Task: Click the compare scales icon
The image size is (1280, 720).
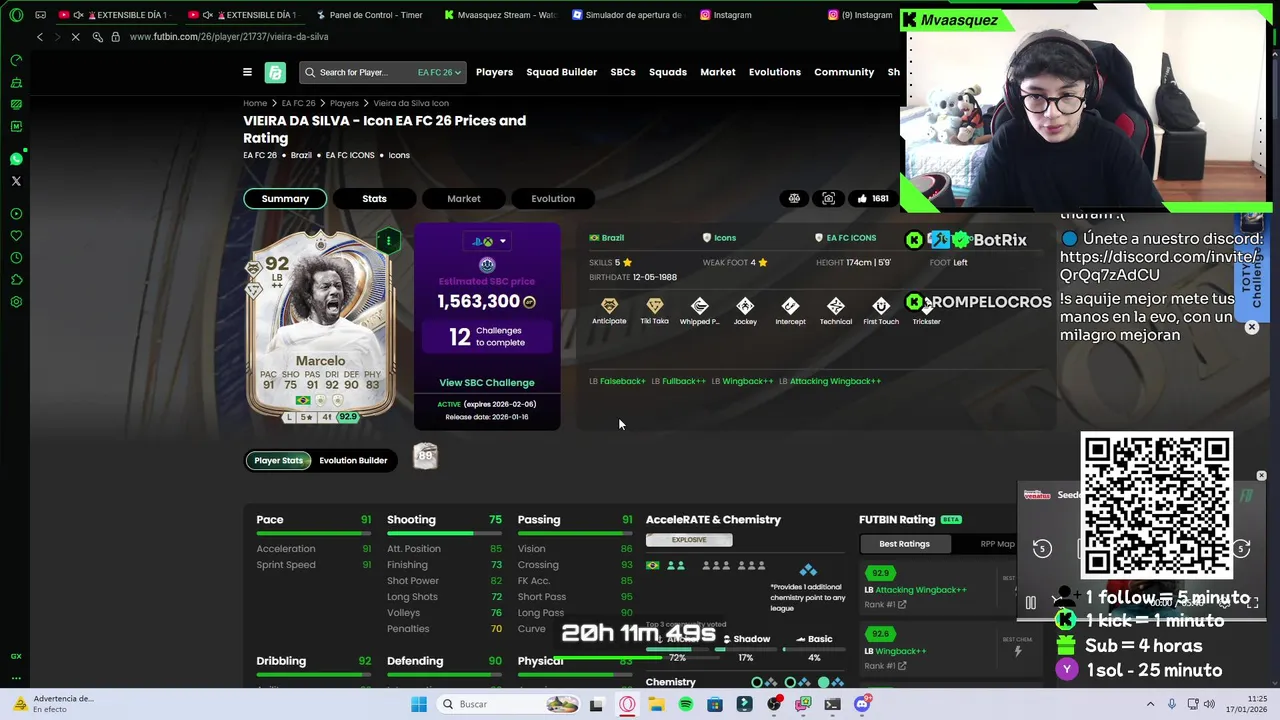Action: pyautogui.click(x=794, y=198)
